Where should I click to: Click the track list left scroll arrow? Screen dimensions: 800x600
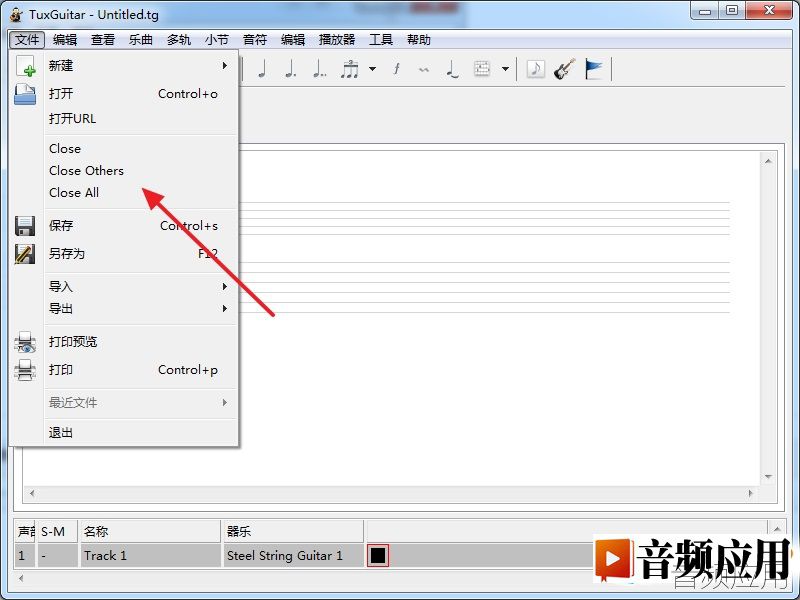[21, 578]
